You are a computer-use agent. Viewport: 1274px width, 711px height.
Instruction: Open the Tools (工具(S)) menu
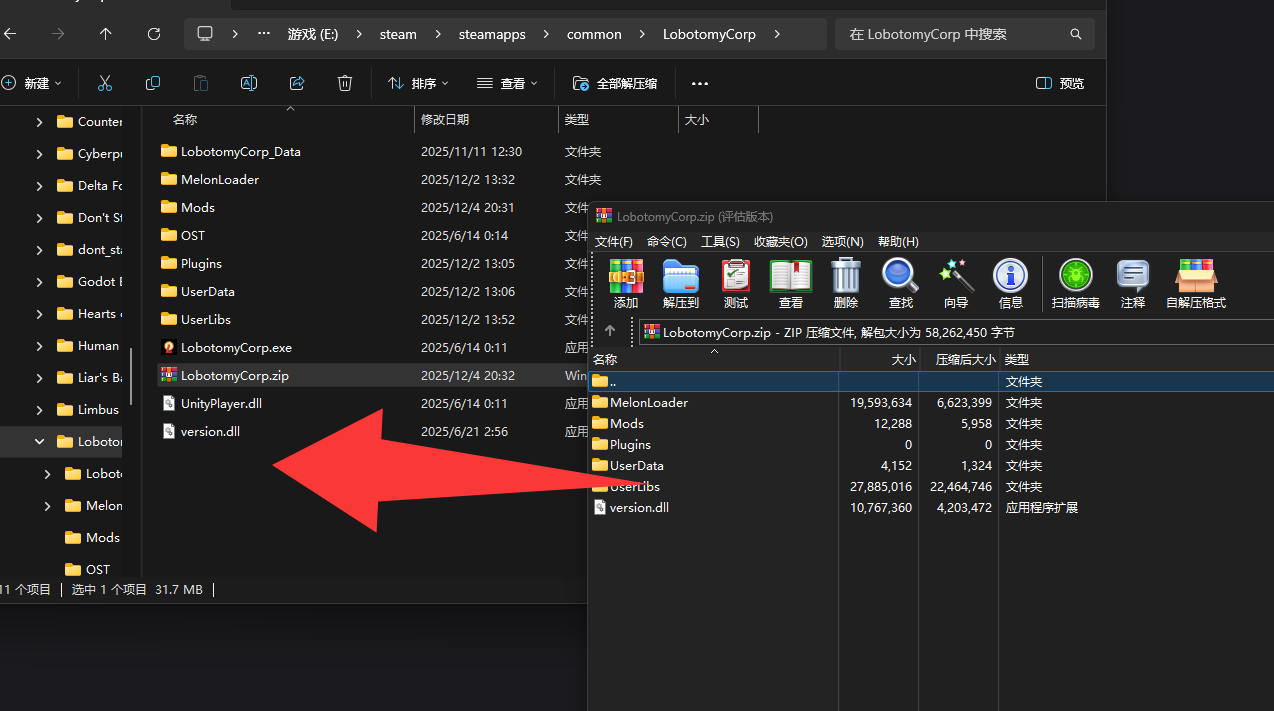[720, 241]
